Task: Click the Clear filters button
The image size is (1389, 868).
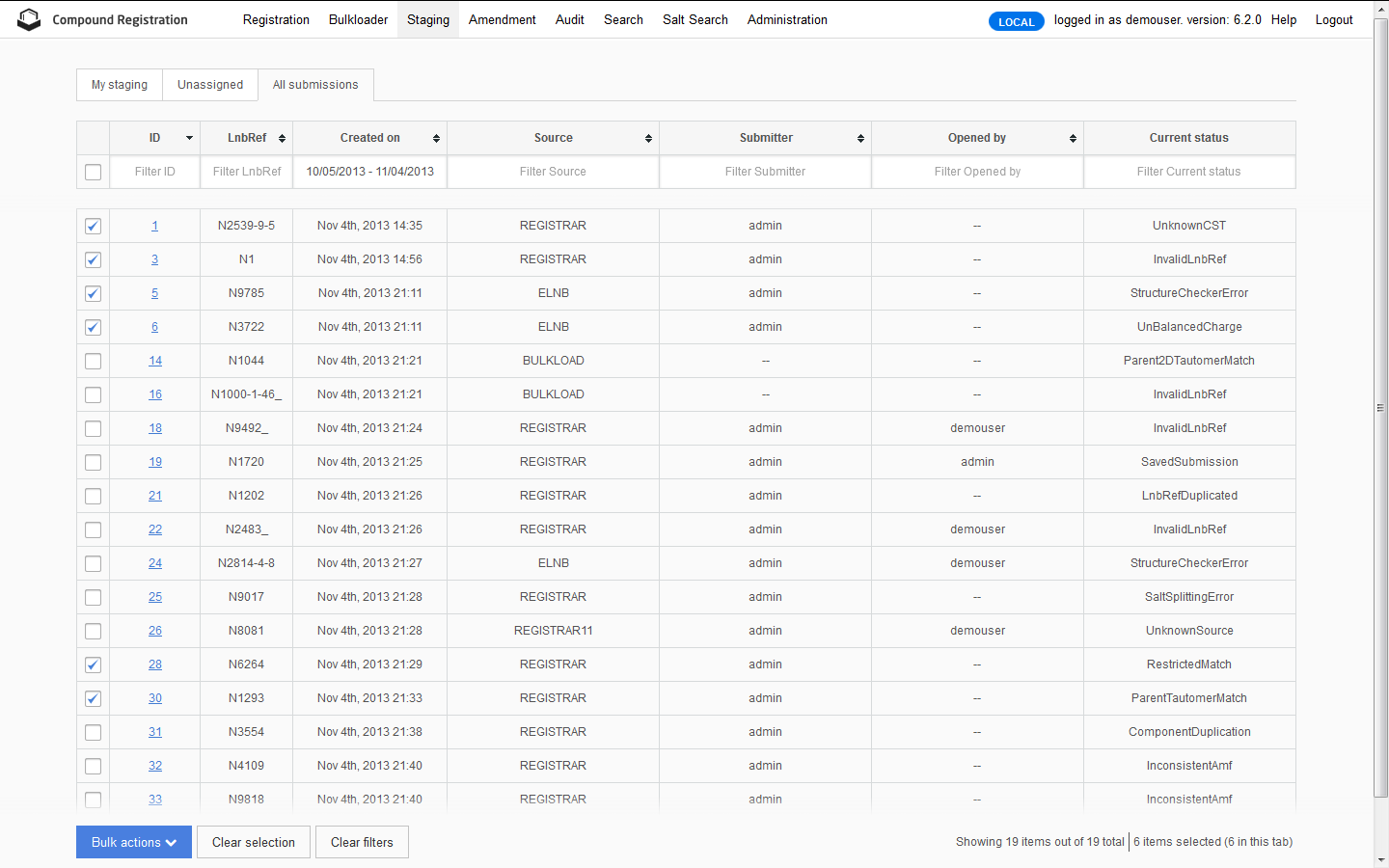Action: coord(362,842)
